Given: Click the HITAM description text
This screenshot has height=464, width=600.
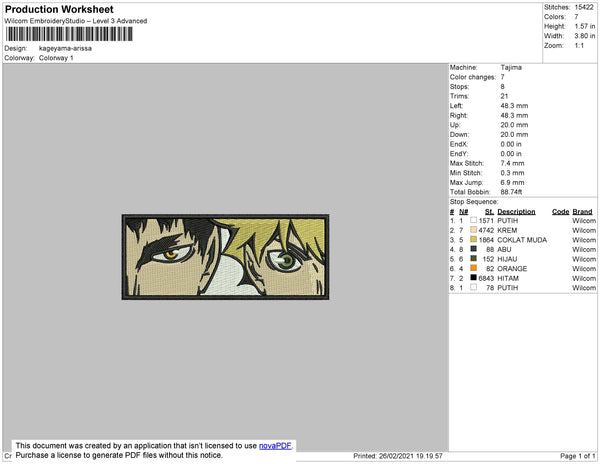Looking at the screenshot, I should point(508,278).
